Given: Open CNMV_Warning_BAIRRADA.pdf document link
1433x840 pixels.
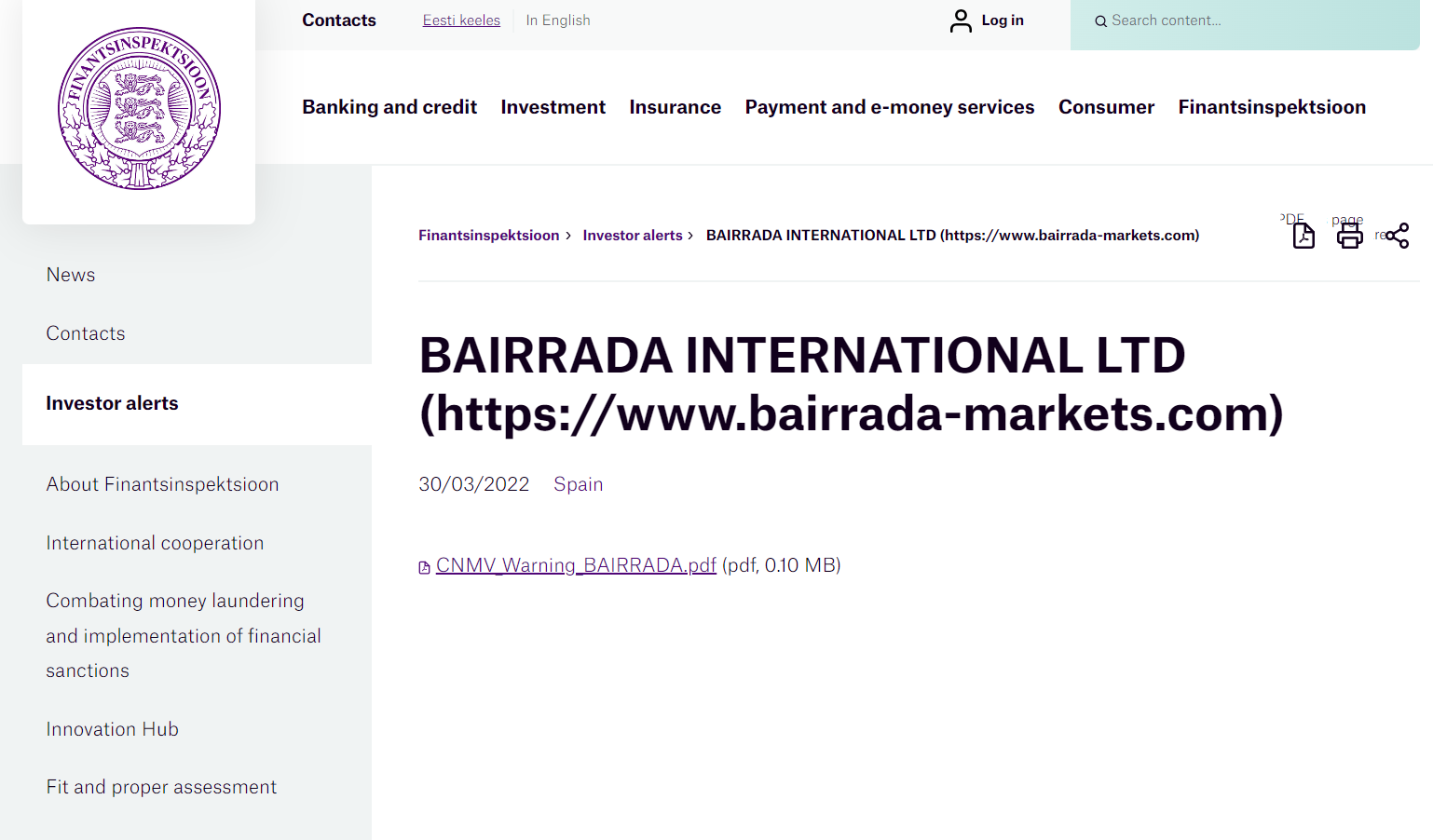Looking at the screenshot, I should click(576, 565).
